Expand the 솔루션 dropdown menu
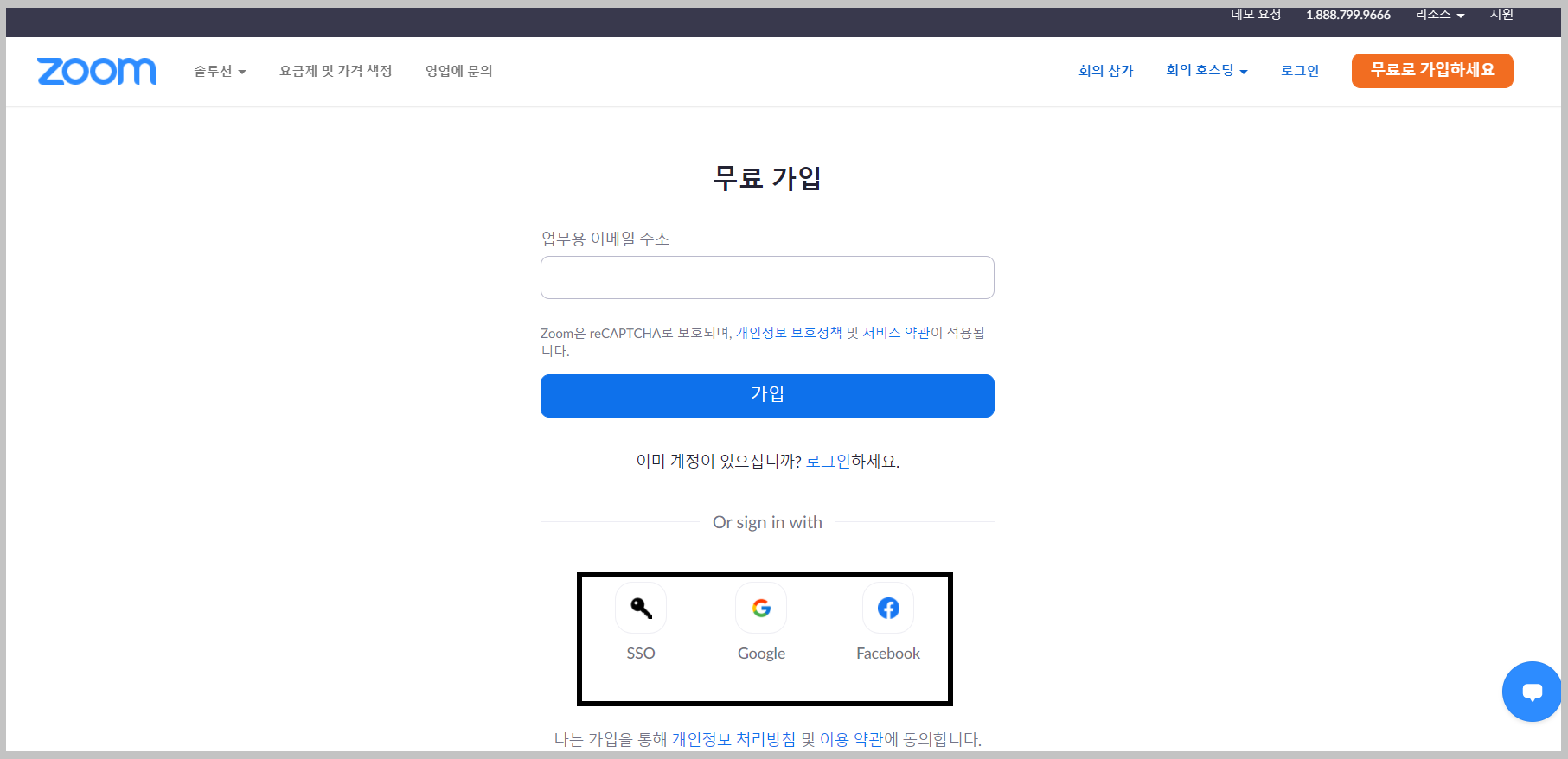This screenshot has width=1568, height=759. (x=220, y=71)
